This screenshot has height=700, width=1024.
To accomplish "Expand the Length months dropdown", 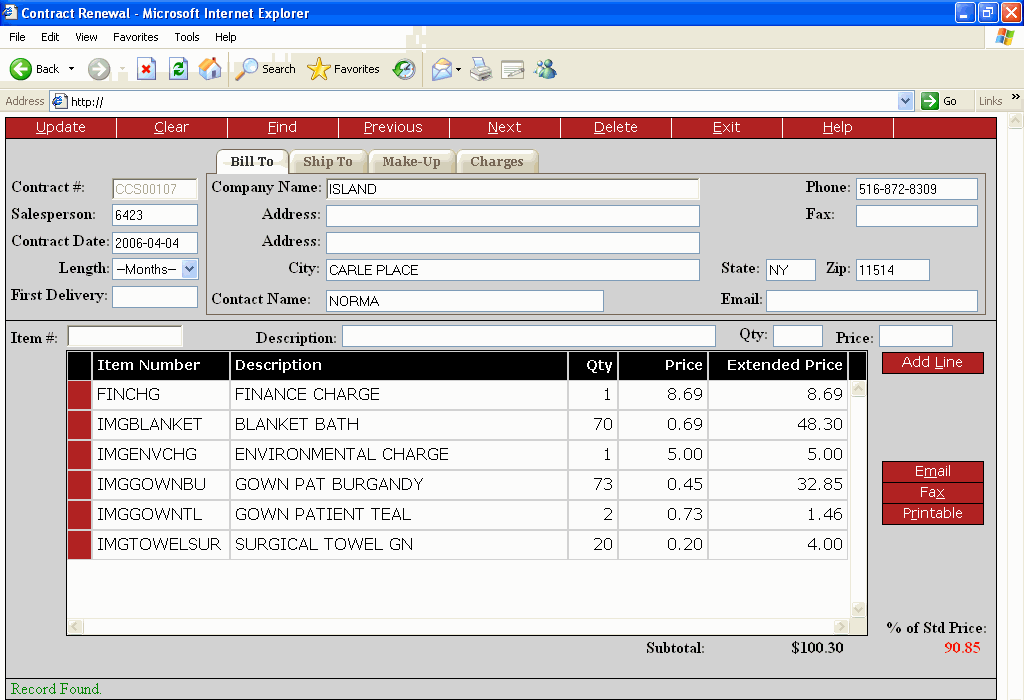I will tap(189, 269).
